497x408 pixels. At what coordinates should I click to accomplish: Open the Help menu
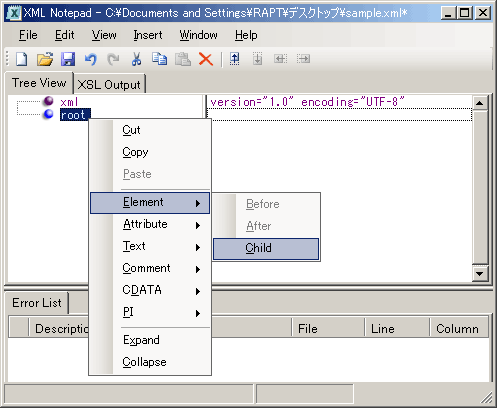point(246,35)
